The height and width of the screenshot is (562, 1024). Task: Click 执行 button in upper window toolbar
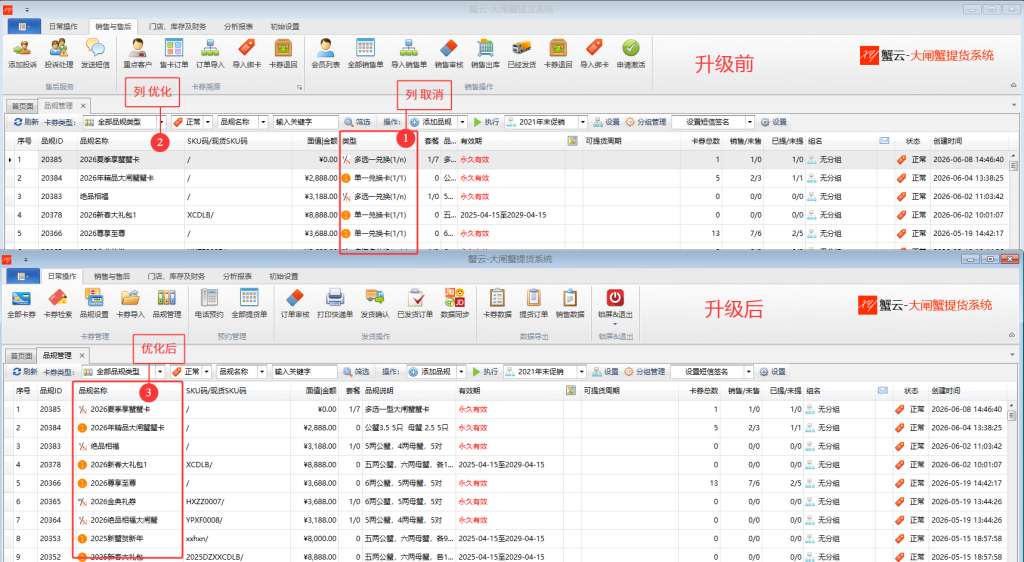(x=487, y=122)
